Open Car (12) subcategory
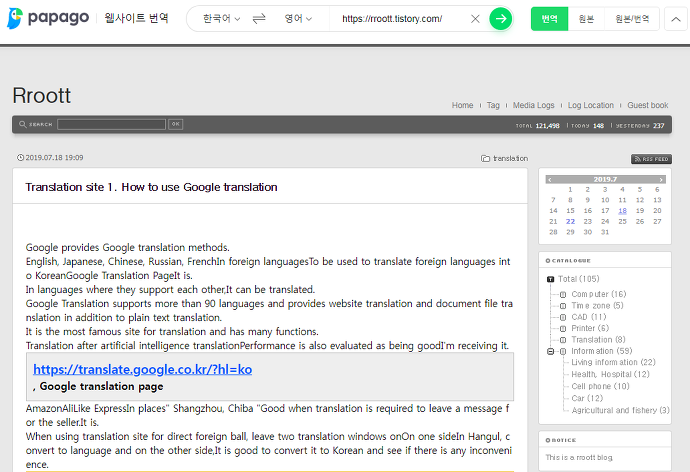 coord(587,398)
